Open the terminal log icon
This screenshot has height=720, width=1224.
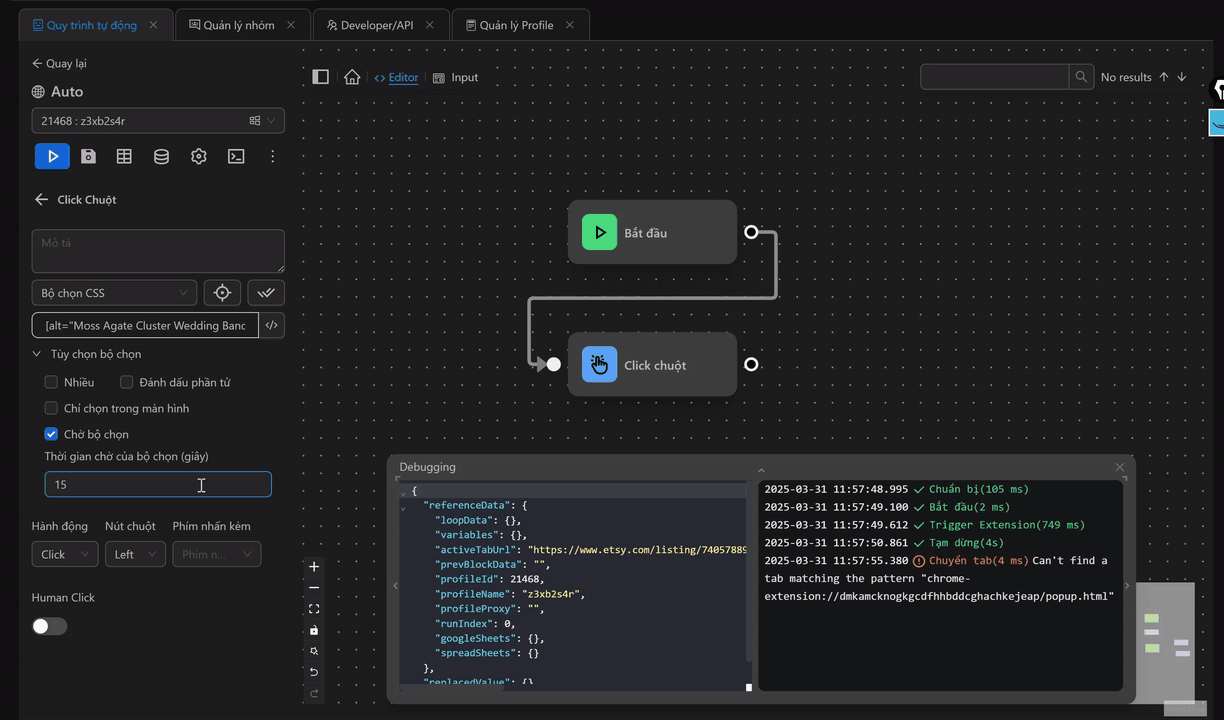click(x=236, y=156)
